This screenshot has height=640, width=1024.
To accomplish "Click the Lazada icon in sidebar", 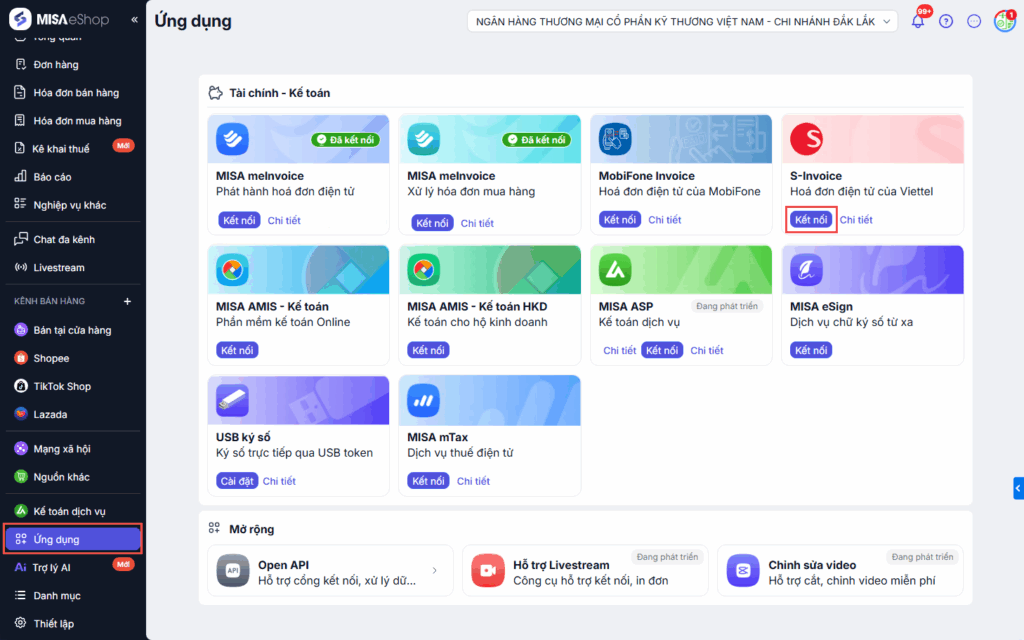I will click(x=21, y=414).
